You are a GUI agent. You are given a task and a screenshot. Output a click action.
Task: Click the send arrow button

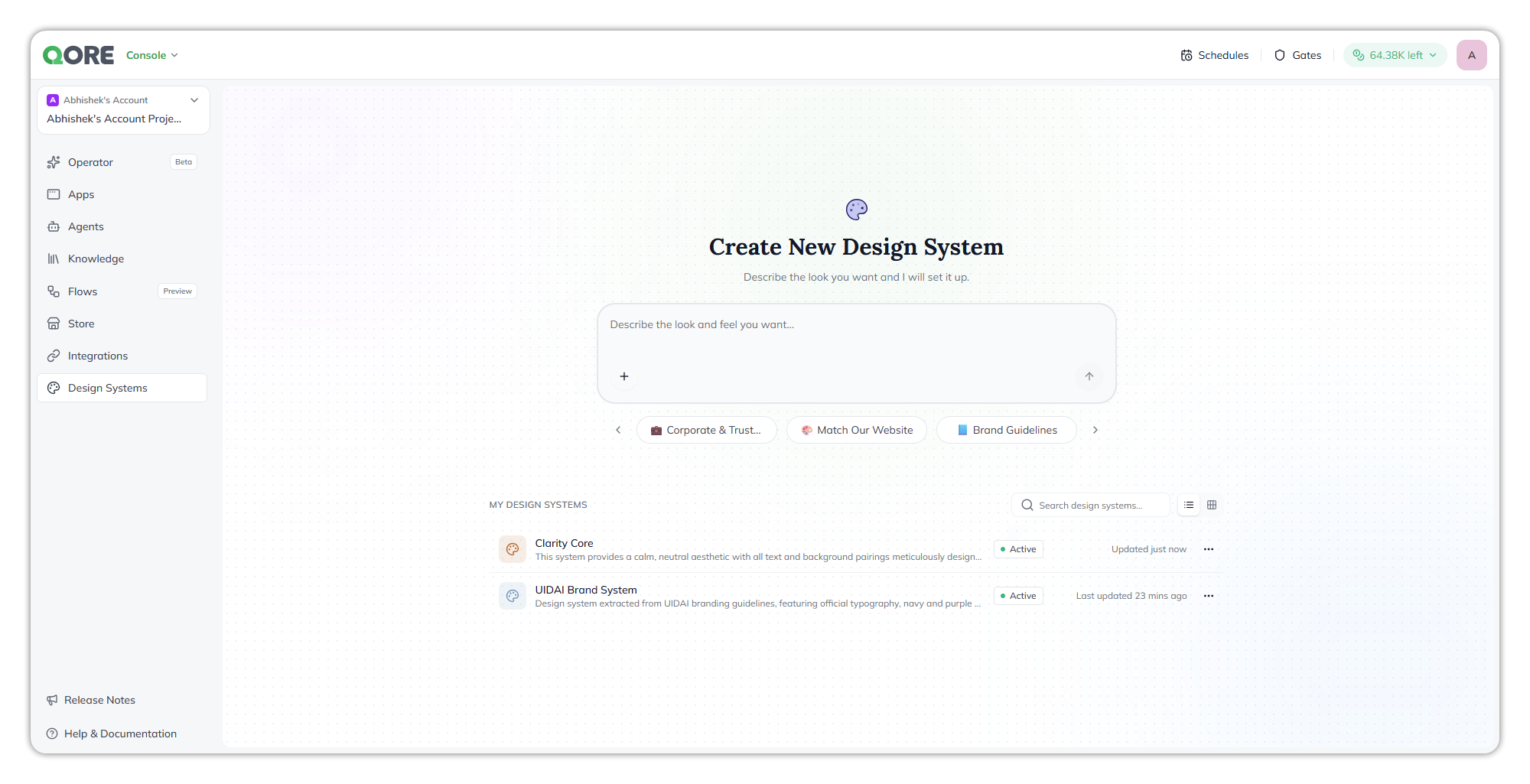[1089, 376]
